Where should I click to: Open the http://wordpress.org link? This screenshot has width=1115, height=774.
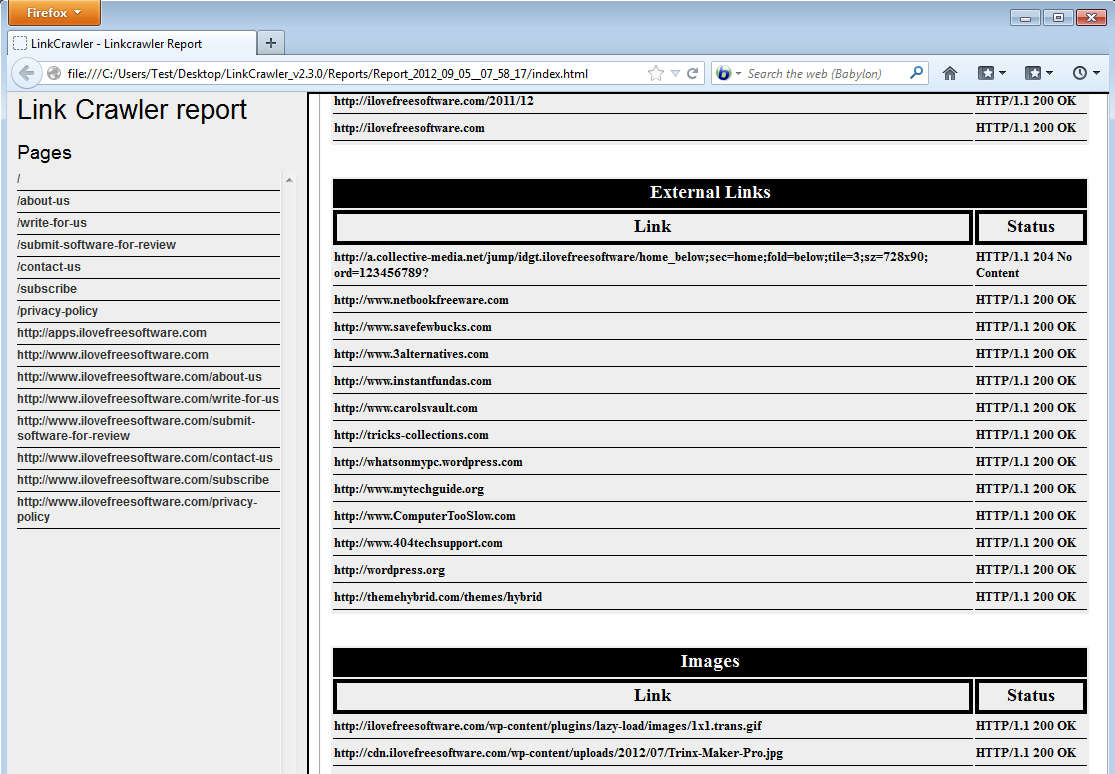click(x=389, y=570)
